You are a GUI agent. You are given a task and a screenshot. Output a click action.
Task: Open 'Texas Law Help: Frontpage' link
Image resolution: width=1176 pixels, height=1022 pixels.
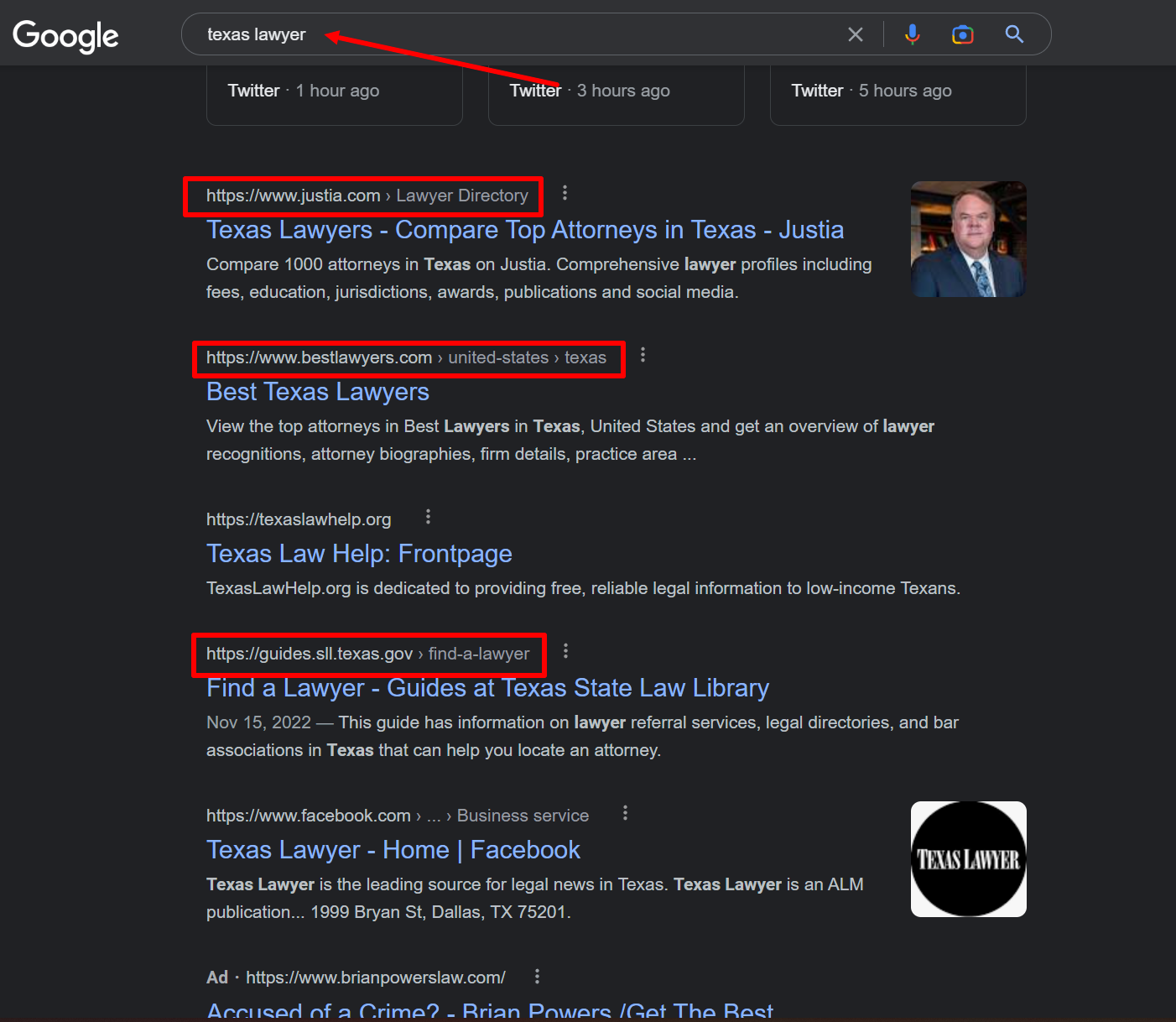point(359,554)
